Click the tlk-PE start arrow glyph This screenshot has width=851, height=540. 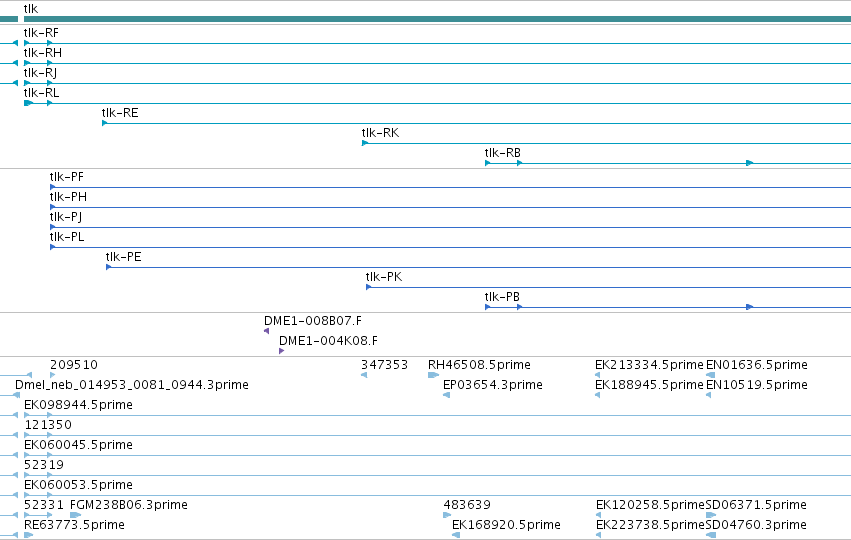(x=109, y=267)
